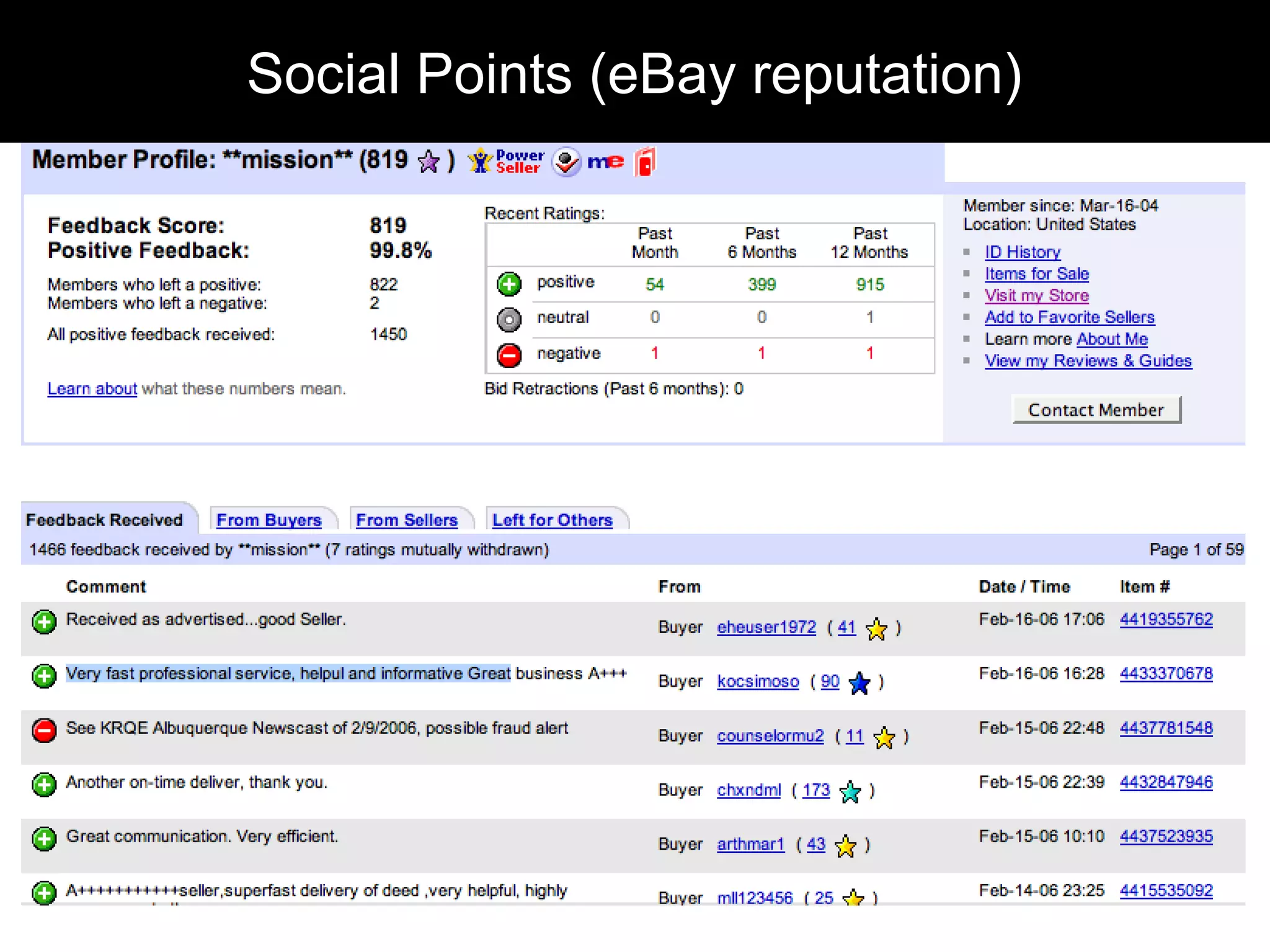Open item number 4432847946
The image size is (1270, 952).
point(1166,782)
